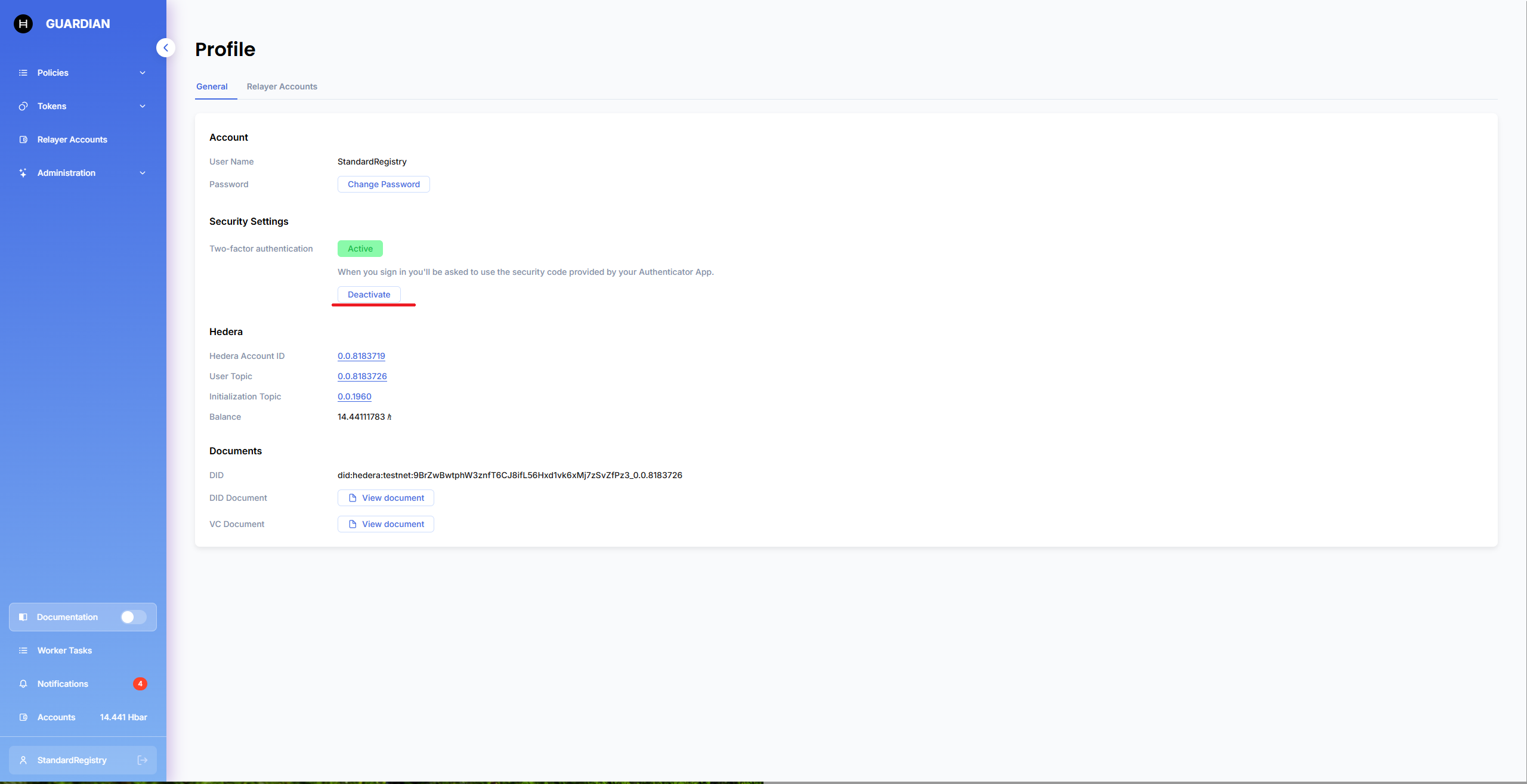
Task: Expand the Administration menu chevron
Action: tap(143, 173)
